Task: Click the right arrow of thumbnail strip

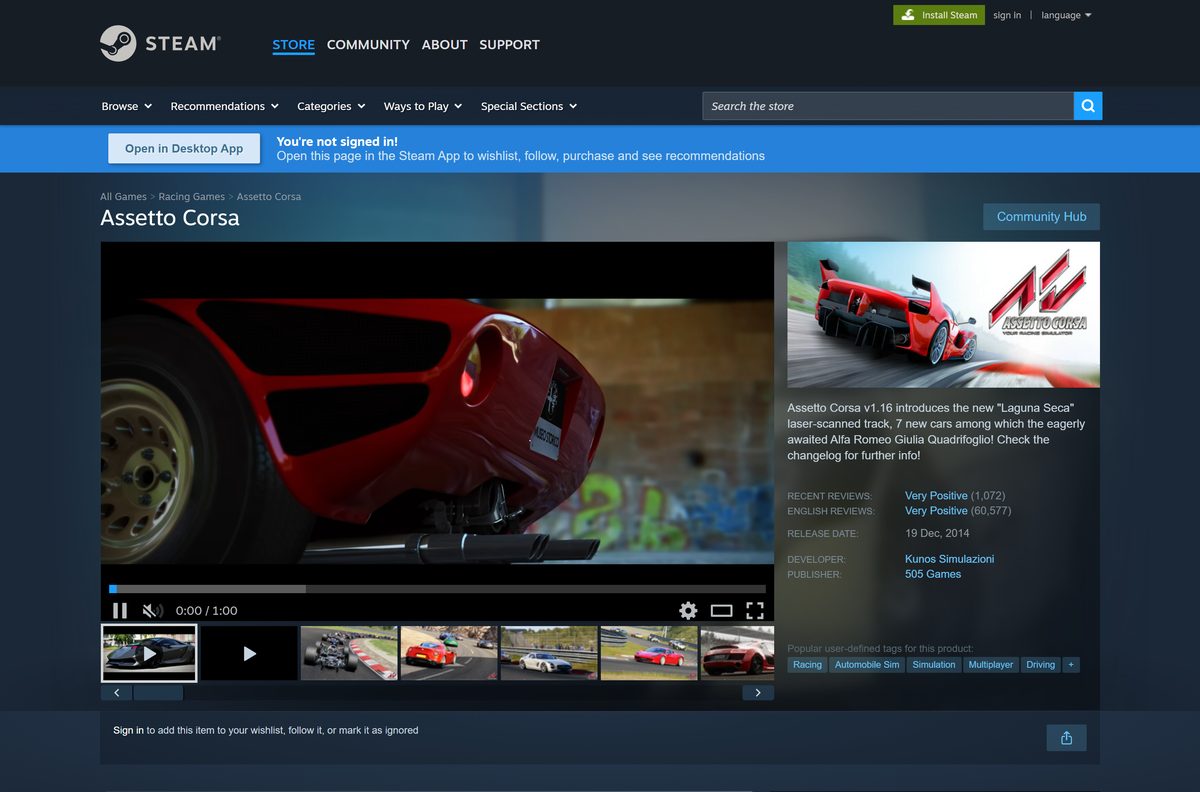Action: coord(758,692)
